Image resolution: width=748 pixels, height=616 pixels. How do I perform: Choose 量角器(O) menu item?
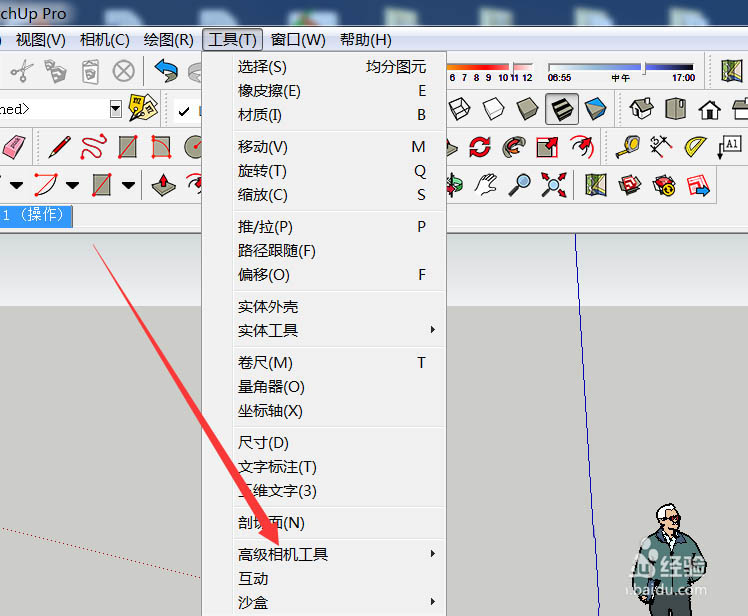[341, 386]
